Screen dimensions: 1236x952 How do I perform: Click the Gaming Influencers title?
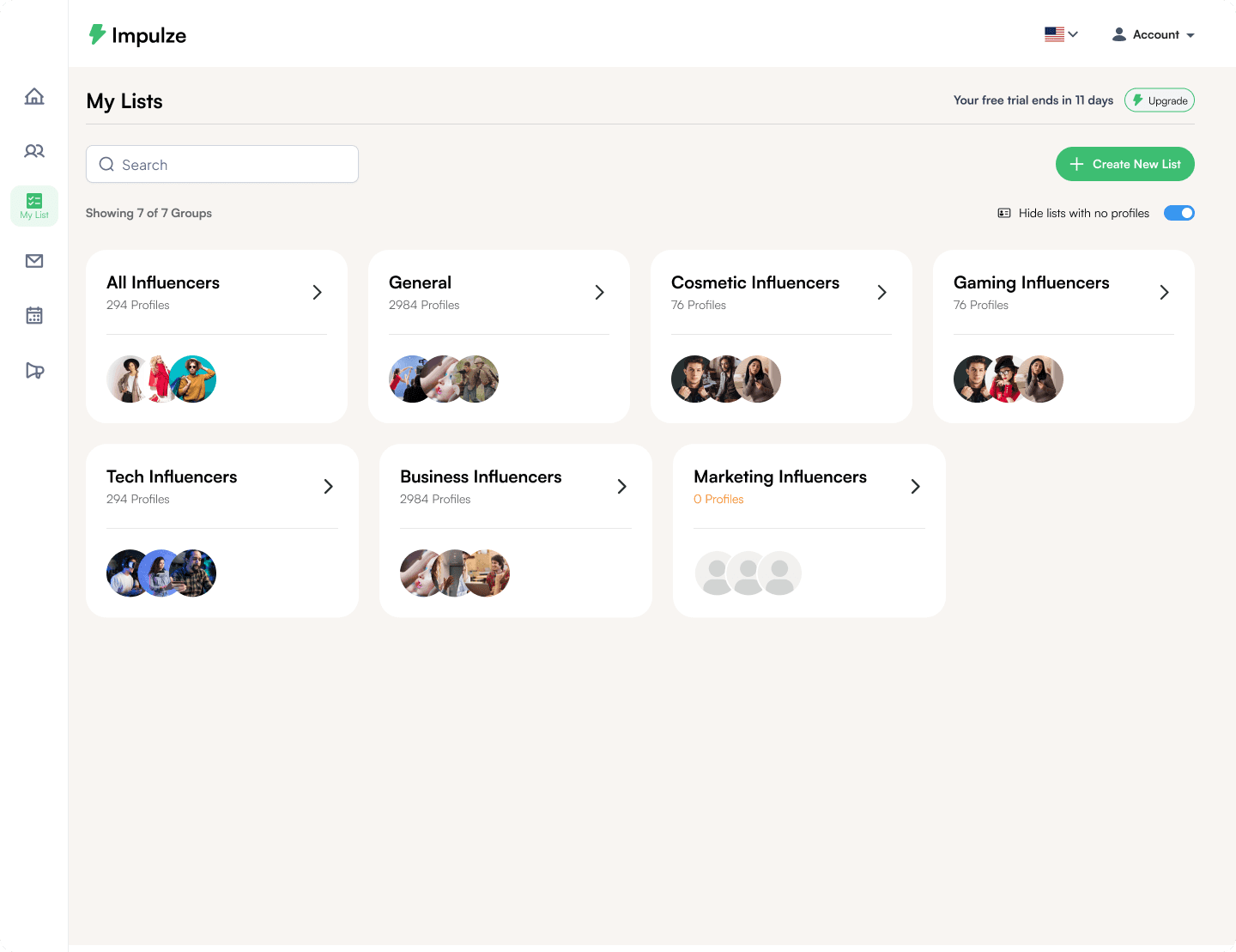[x=1031, y=283]
